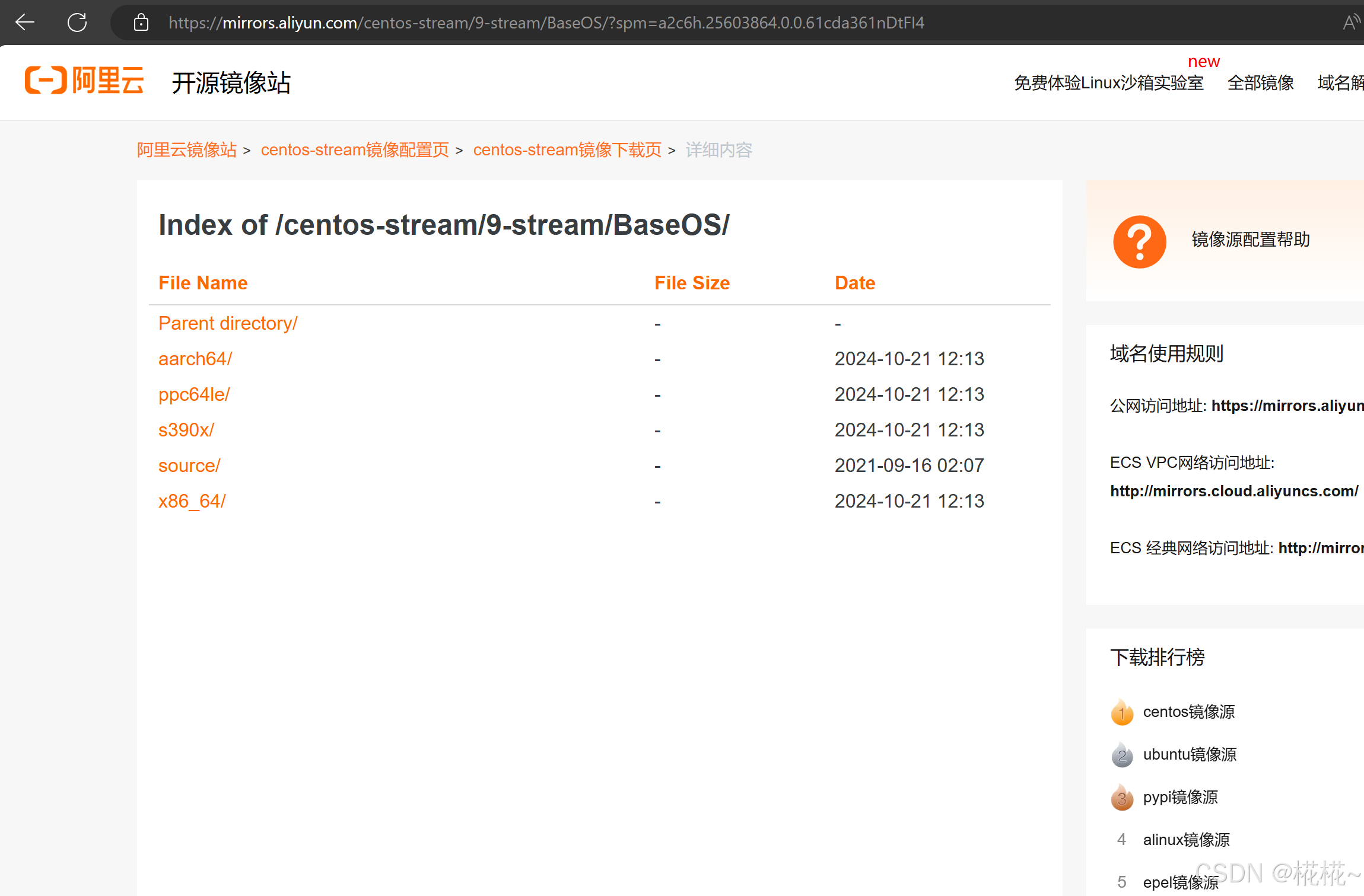Click the site lock icon
Screen dimensions: 1364x896
(x=141, y=23)
